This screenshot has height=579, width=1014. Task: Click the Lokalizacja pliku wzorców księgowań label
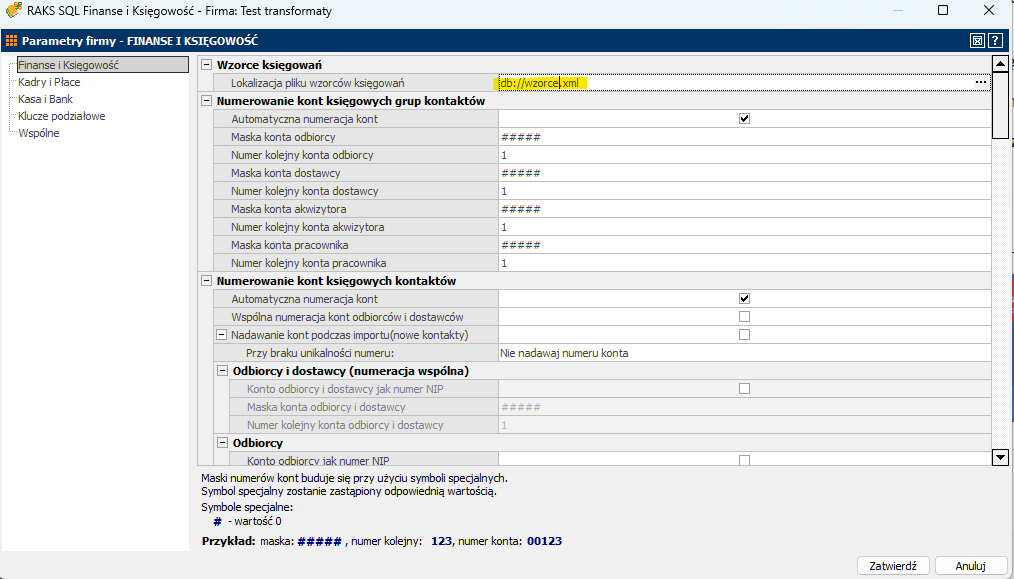(x=318, y=83)
